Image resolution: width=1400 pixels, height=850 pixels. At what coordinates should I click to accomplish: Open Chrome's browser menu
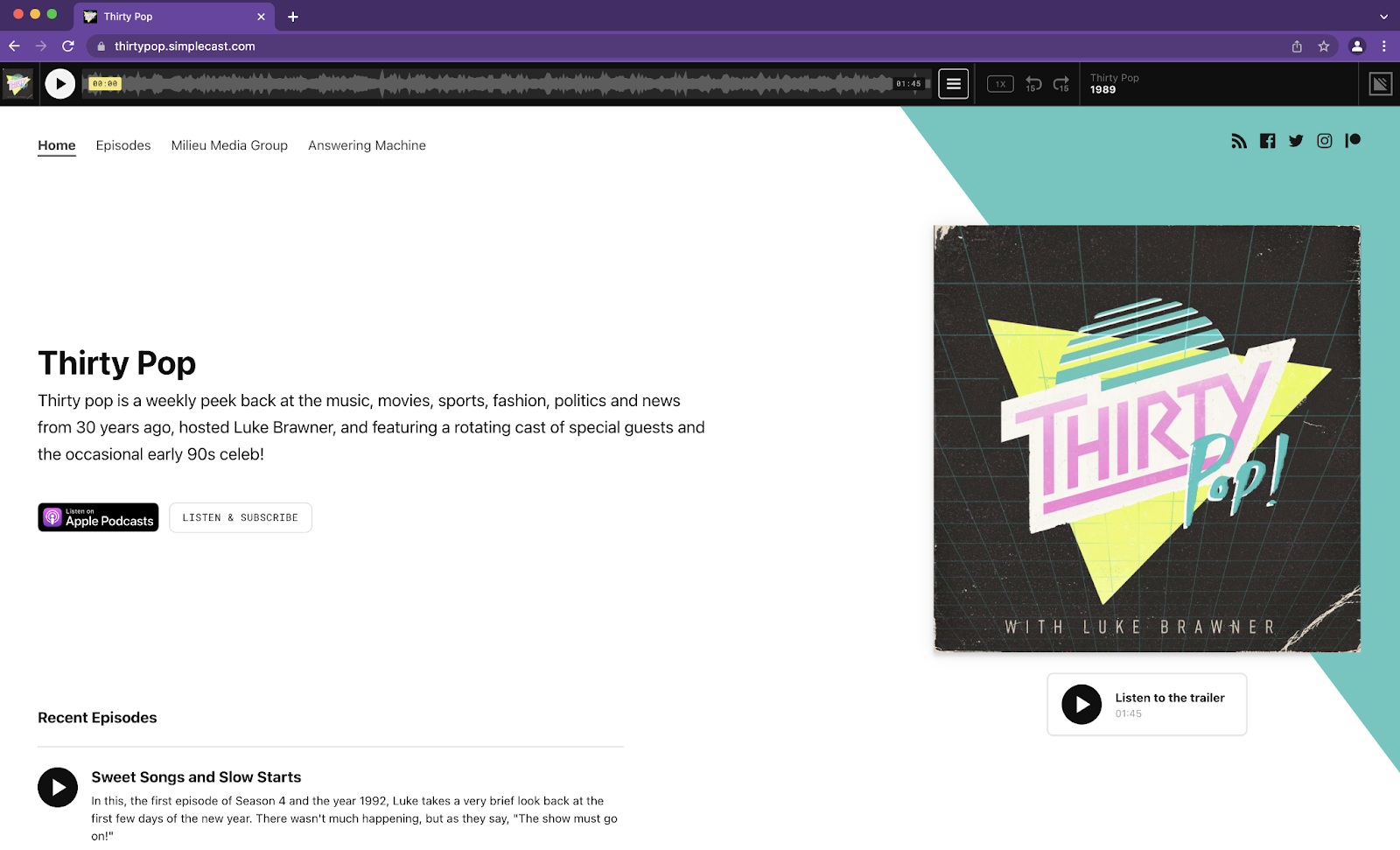(x=1383, y=46)
